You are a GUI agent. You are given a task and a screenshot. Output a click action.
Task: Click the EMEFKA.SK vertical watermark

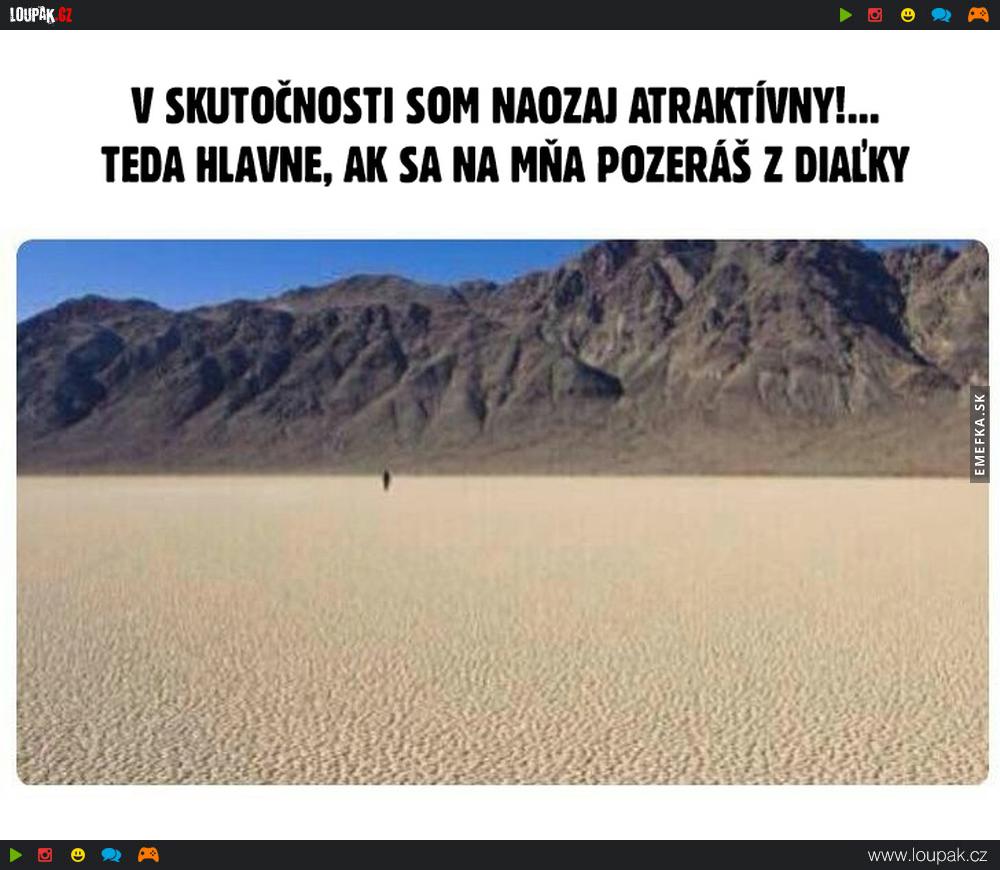pos(980,434)
